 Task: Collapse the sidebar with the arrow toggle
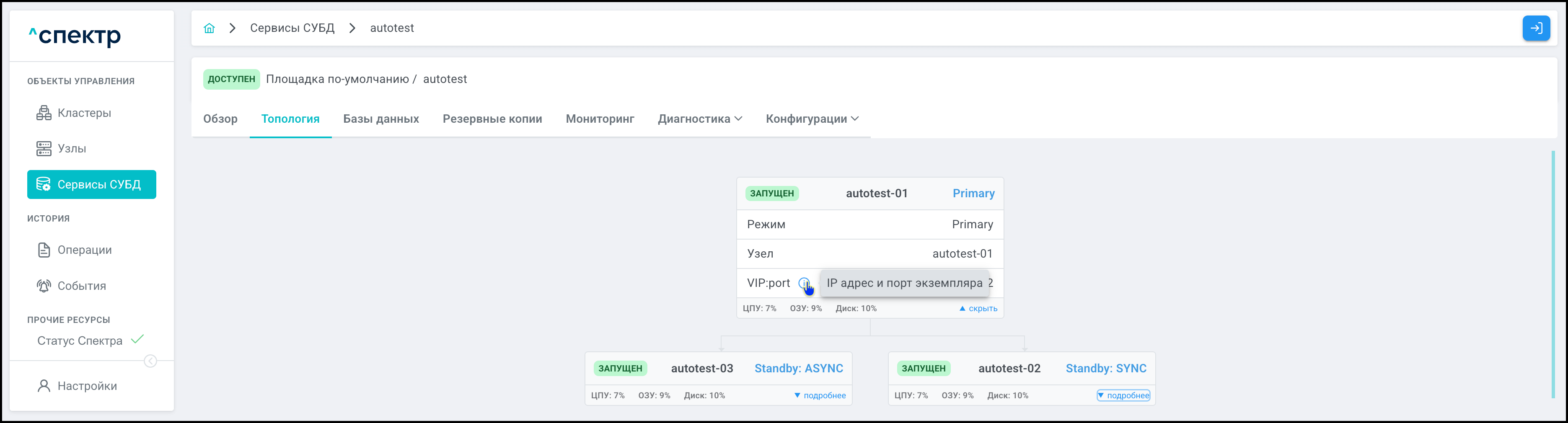(150, 361)
